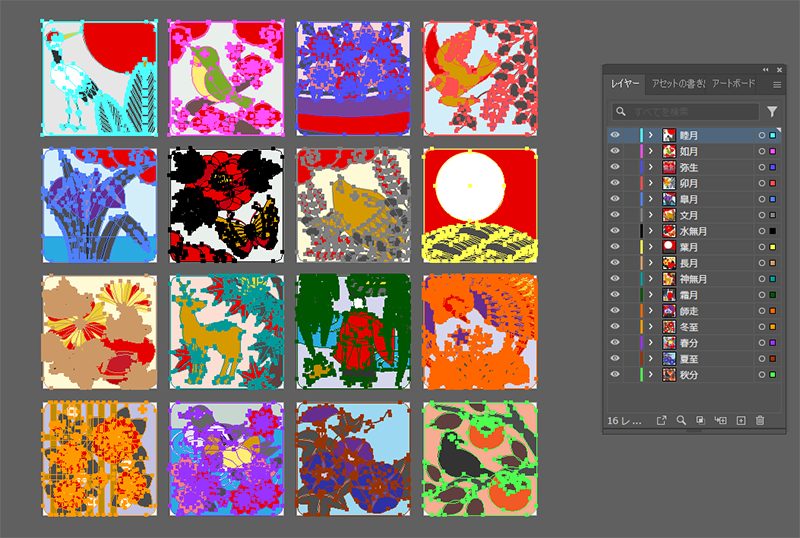Screen dimensions: 800x538
Task: Click the collect for export icon
Action: tap(661, 421)
